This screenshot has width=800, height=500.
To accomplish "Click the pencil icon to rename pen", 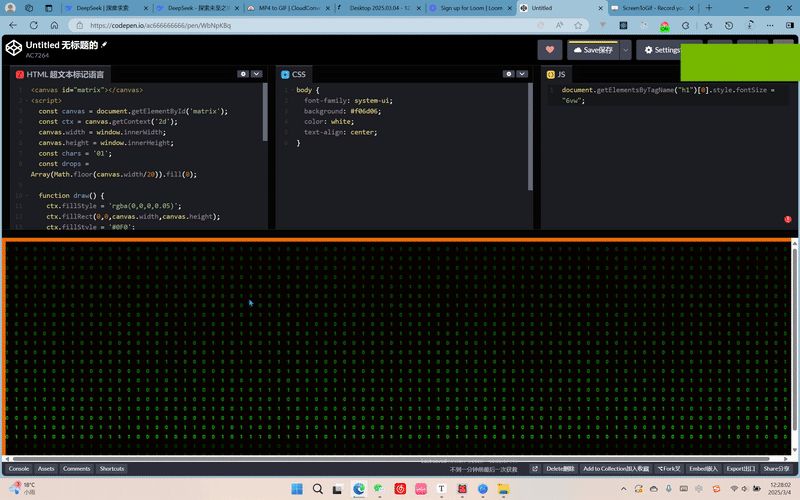I will coord(104,45).
